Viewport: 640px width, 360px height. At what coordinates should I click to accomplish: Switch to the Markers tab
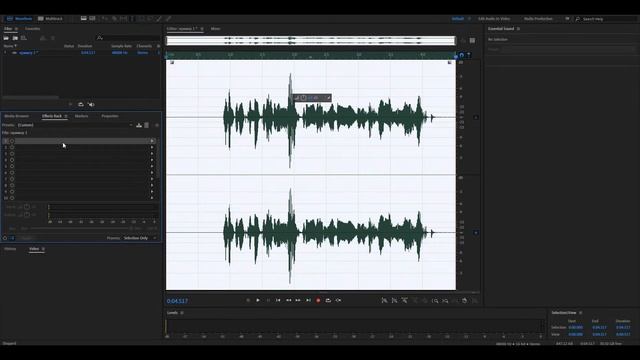pos(81,116)
